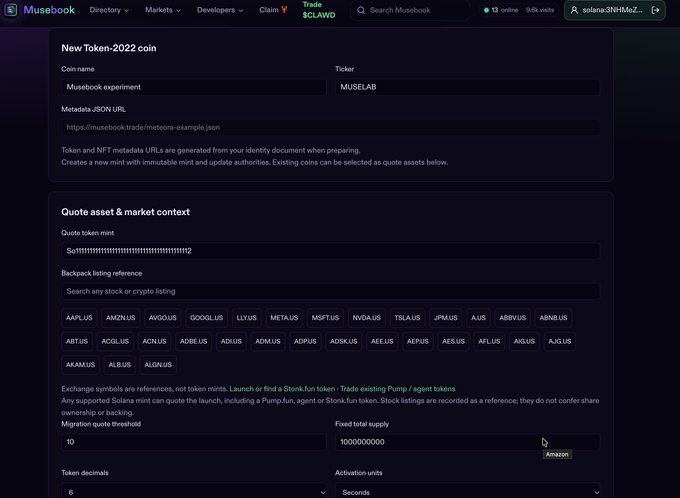The image size is (680, 498).
Task: Open the Markets menu
Action: coord(163,10)
